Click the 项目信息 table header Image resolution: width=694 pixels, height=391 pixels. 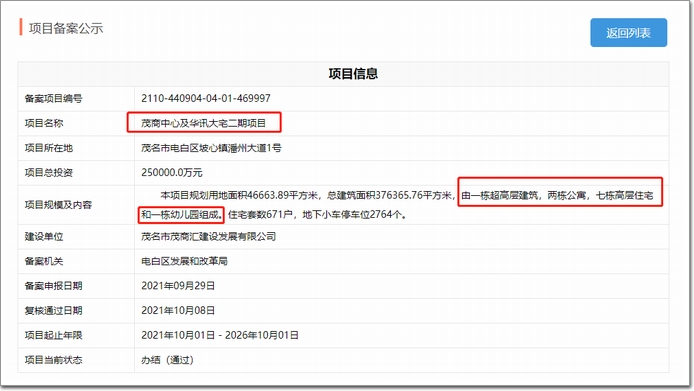(353, 74)
